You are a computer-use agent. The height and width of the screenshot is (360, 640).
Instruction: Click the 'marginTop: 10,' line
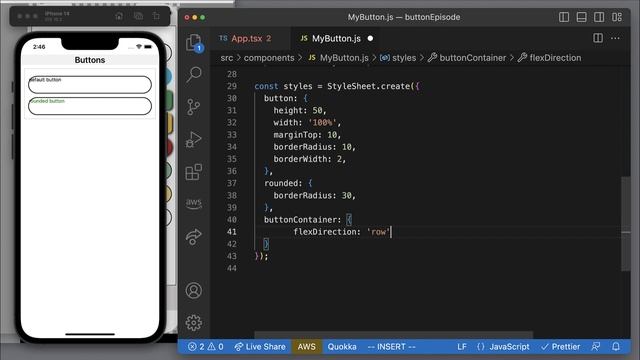[x=307, y=134]
